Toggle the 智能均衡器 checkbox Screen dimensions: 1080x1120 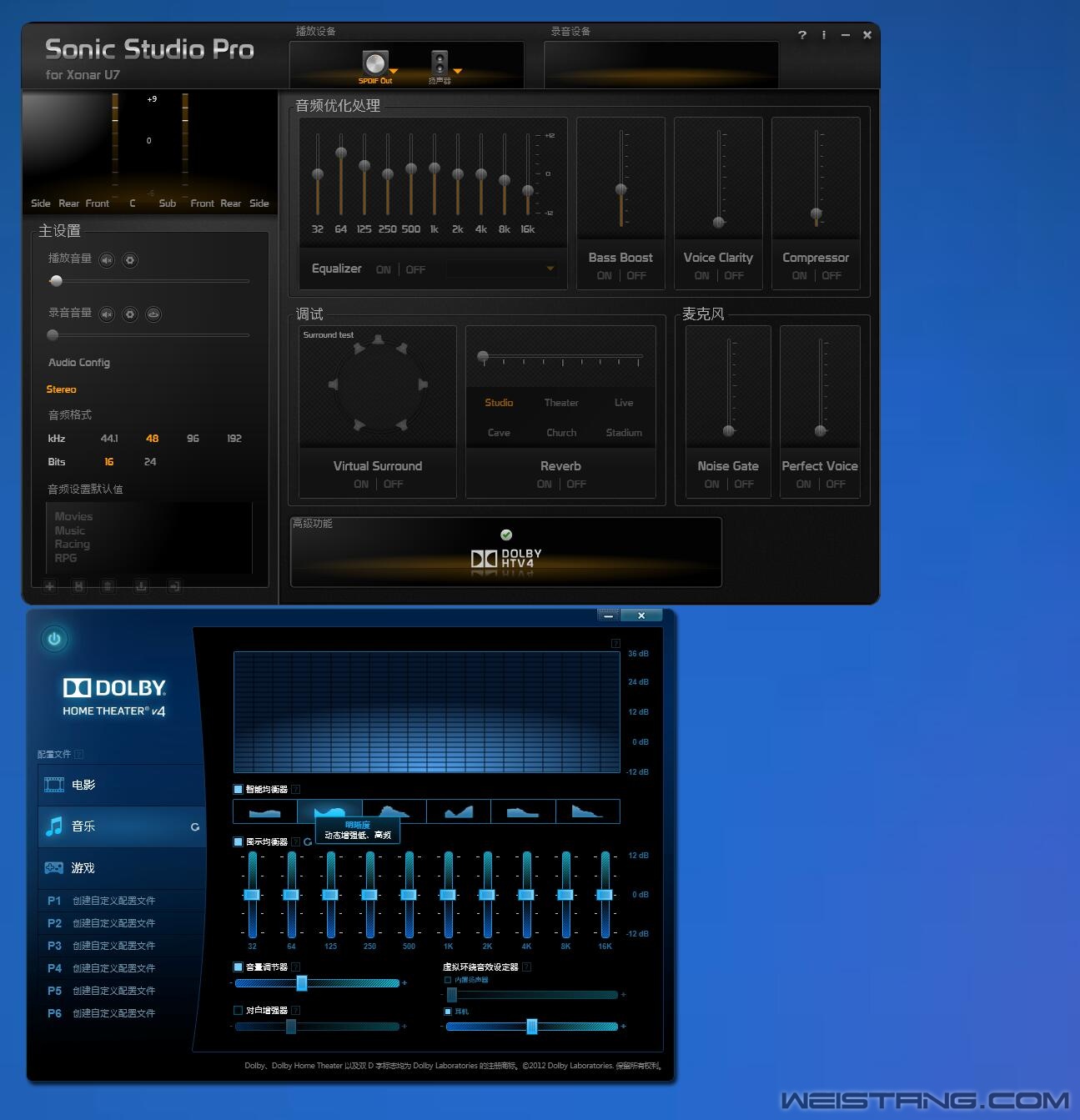tap(238, 789)
